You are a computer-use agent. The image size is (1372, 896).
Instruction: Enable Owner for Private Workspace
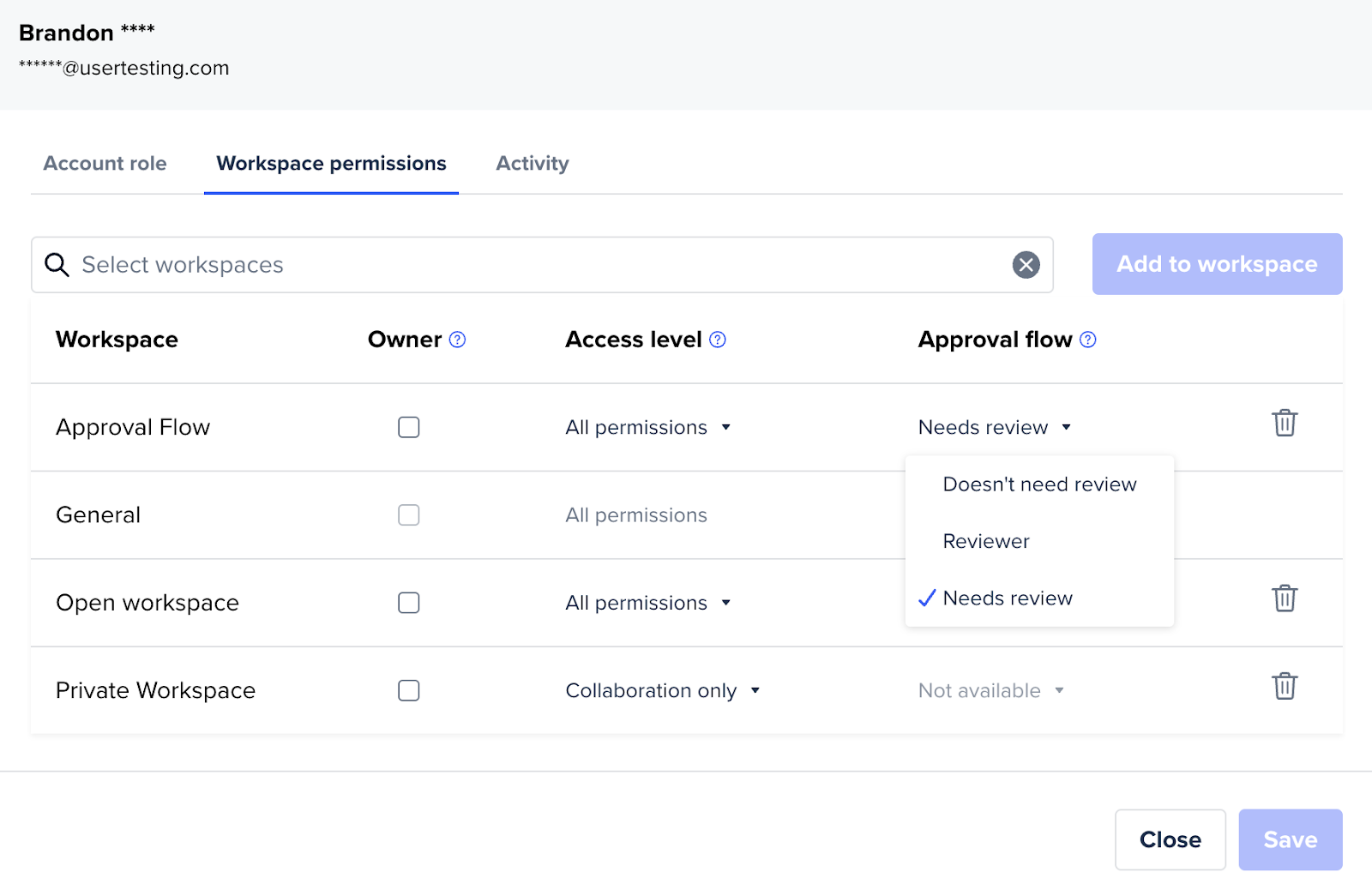[409, 691]
